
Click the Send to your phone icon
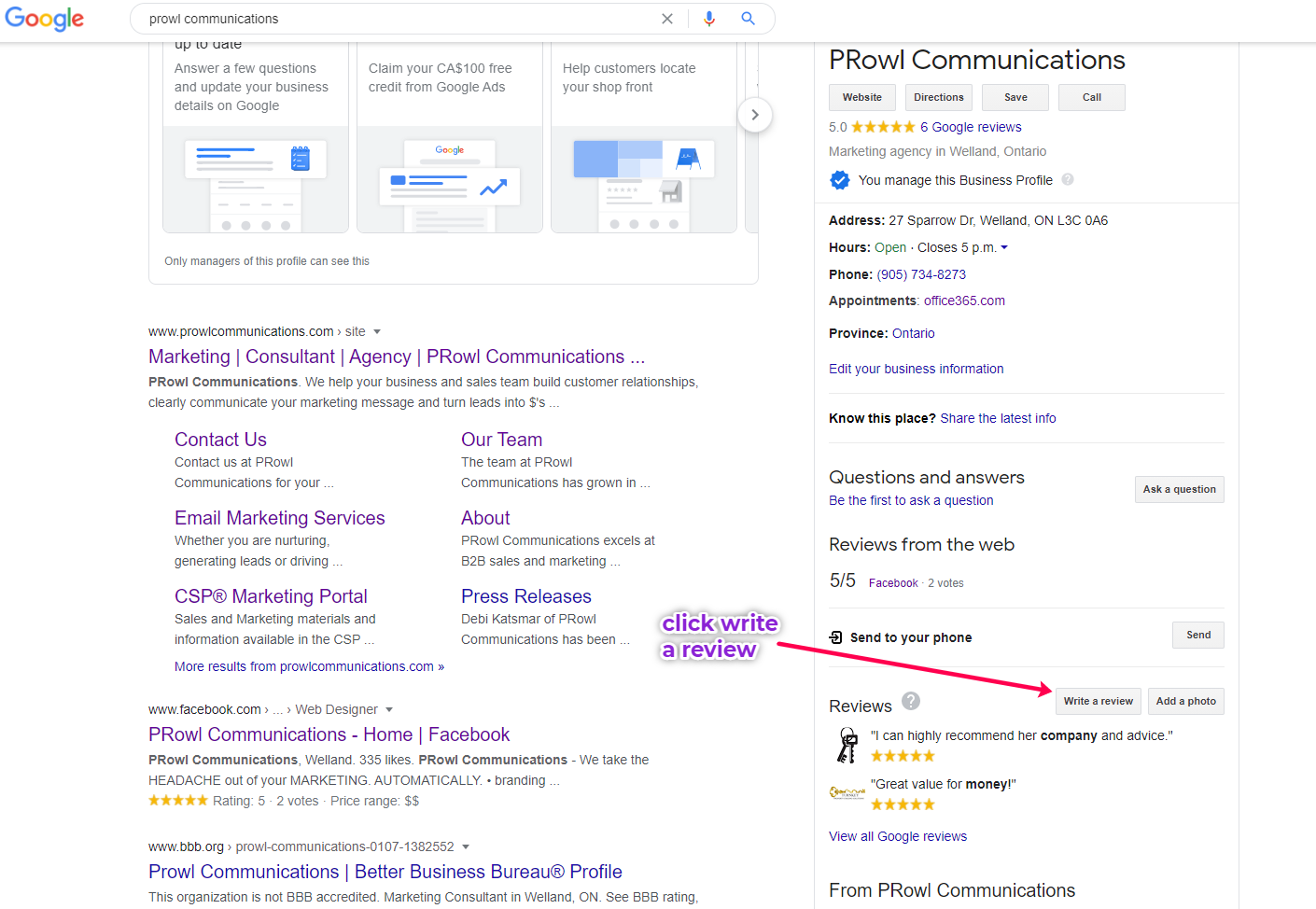pyautogui.click(x=835, y=637)
